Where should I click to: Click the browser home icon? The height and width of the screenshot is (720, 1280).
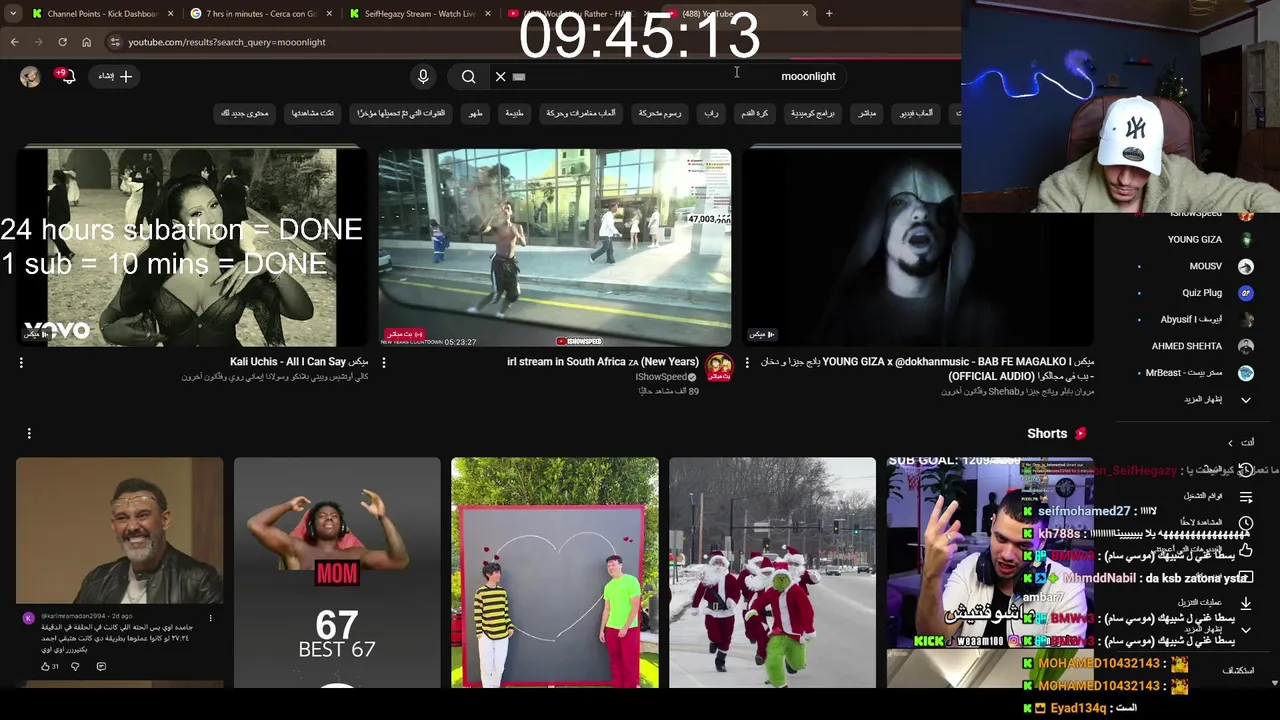click(x=86, y=42)
